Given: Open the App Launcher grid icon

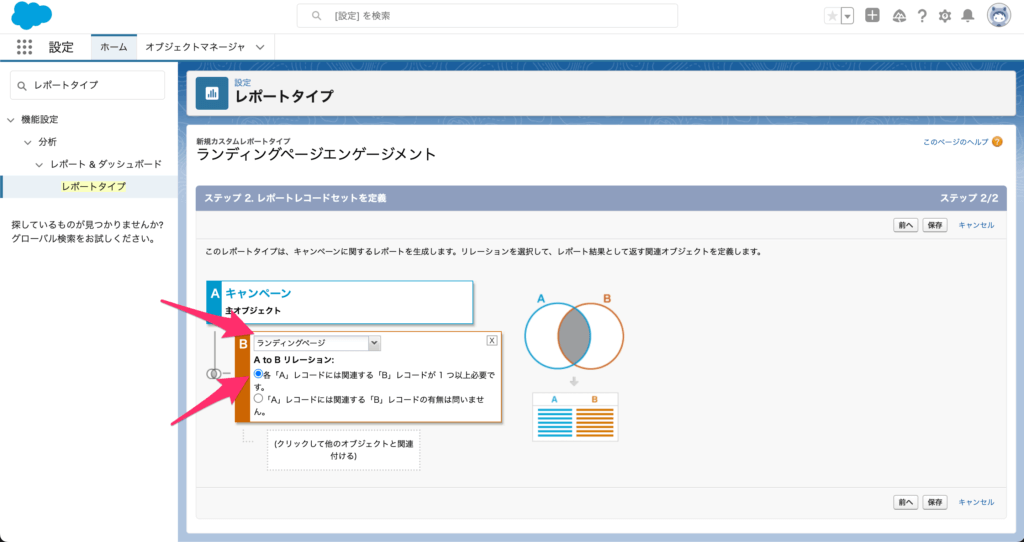Looking at the screenshot, I should pos(24,47).
